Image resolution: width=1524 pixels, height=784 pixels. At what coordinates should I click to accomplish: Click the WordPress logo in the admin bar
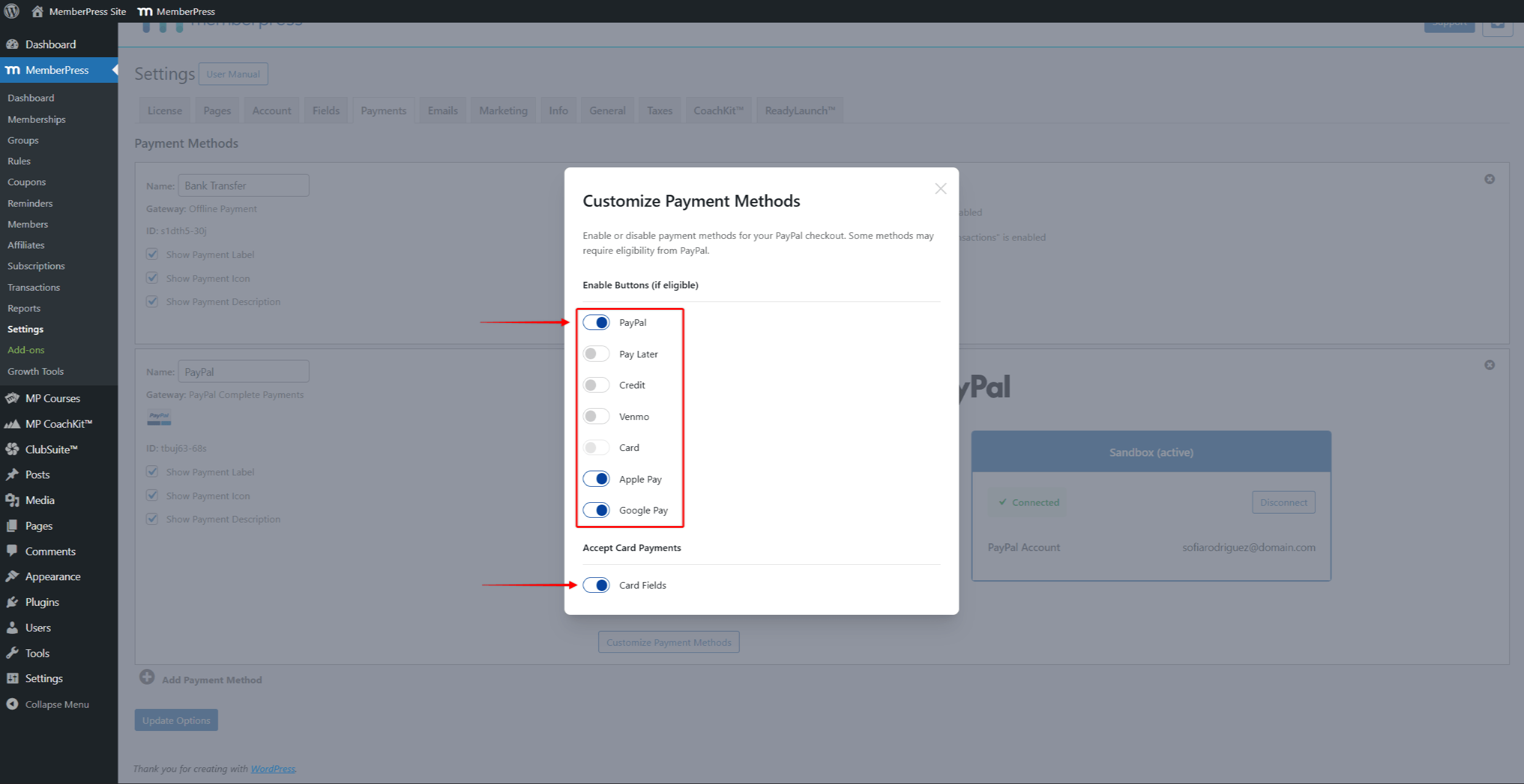(11, 11)
